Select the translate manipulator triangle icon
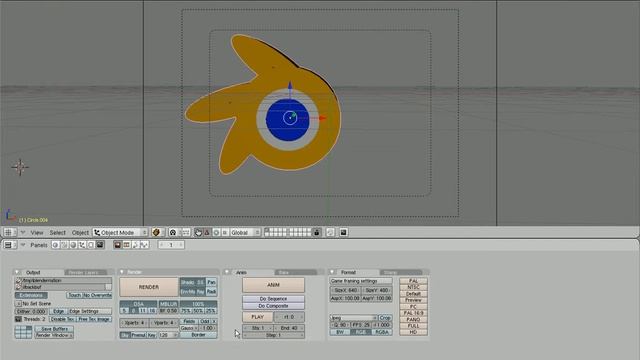The height and width of the screenshot is (360, 640). [x=207, y=232]
